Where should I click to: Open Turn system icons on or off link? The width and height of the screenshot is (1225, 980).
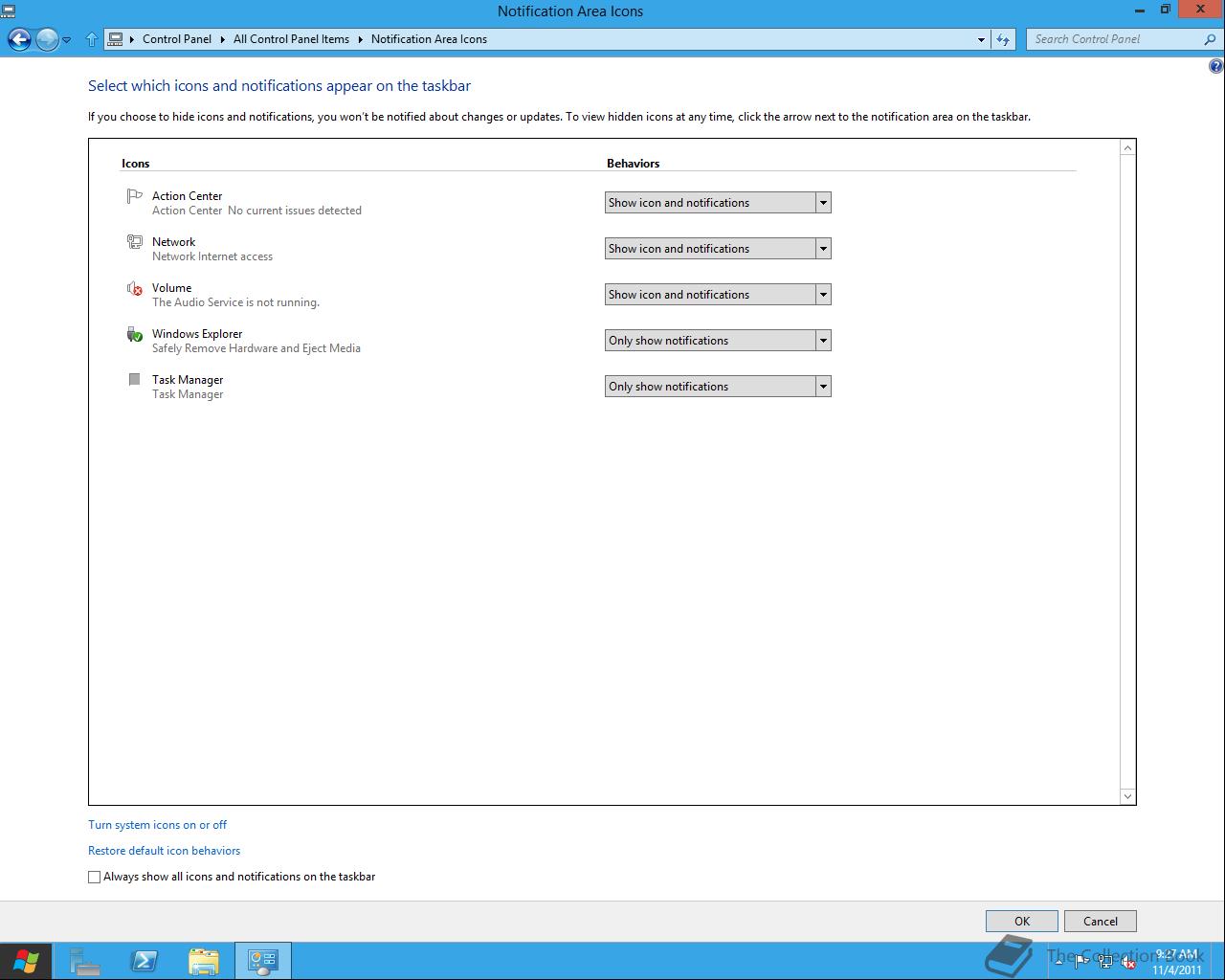158,825
